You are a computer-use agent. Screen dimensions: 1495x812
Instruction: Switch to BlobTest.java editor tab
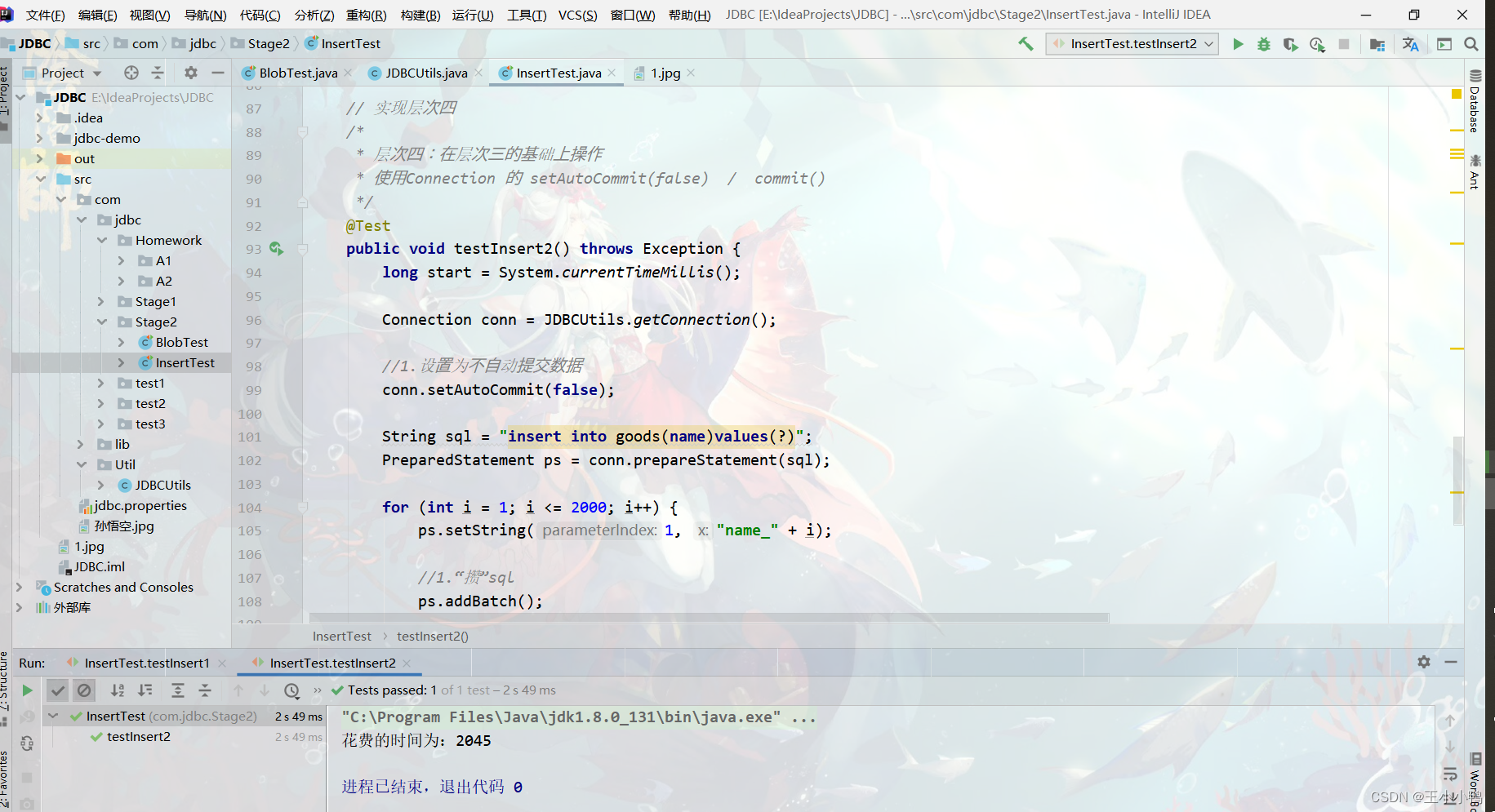click(298, 73)
